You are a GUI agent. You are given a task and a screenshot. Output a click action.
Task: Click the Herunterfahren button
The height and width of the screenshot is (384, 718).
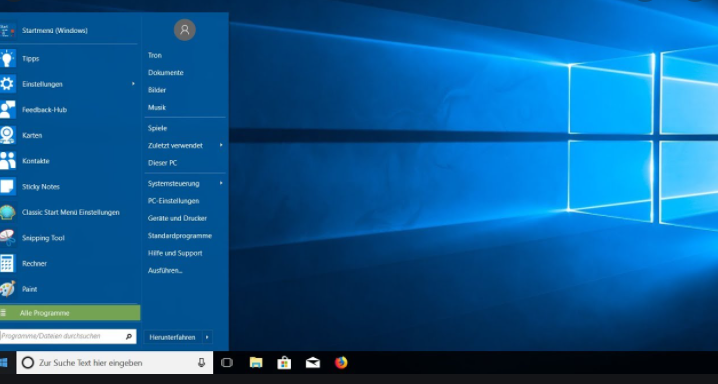pyautogui.click(x=173, y=337)
